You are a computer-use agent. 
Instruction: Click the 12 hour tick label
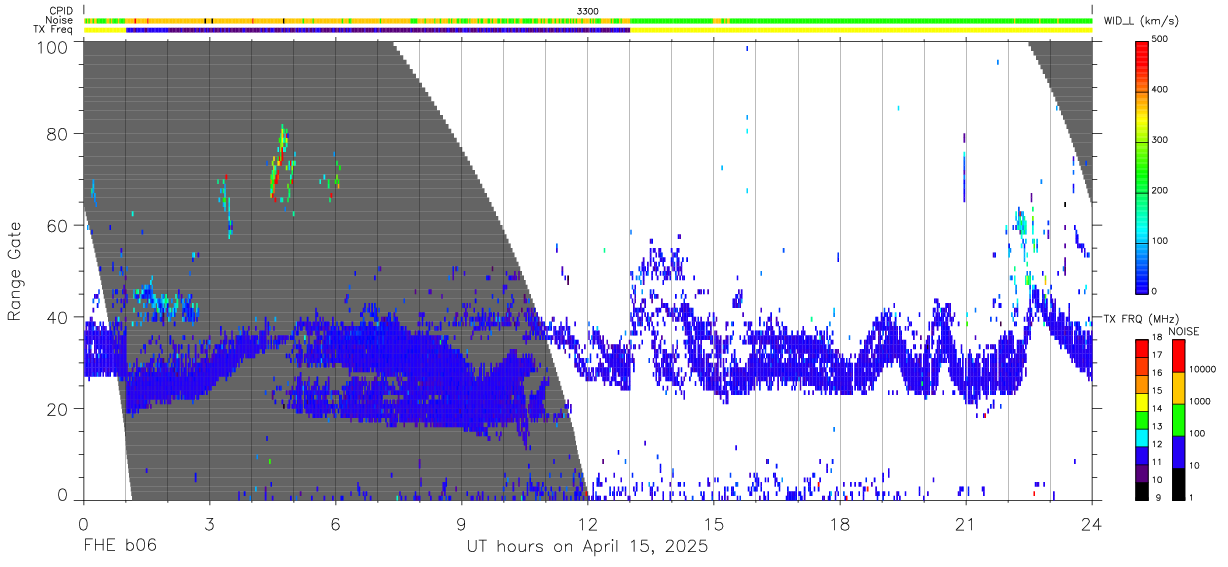tap(587, 522)
